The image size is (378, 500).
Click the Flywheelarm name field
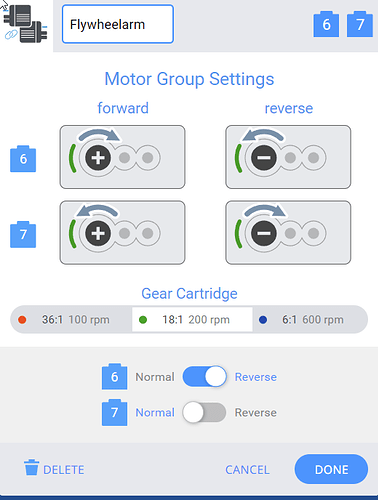click(x=118, y=24)
